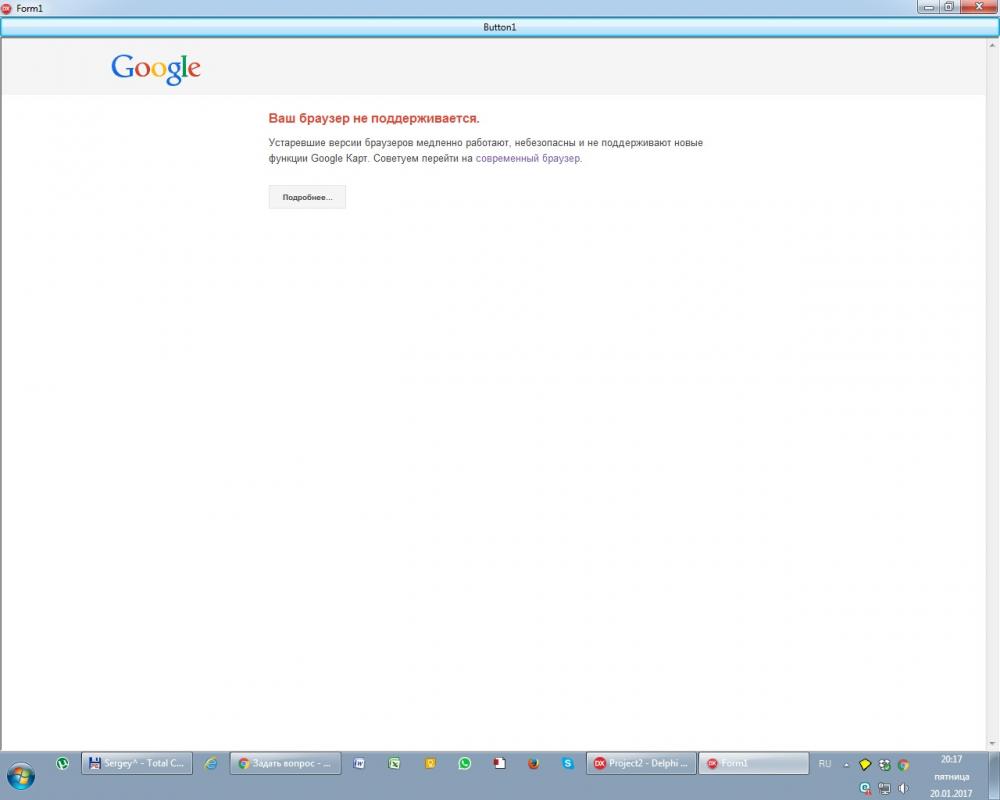Click the RU language indicator
The image size is (1000, 800).
[x=825, y=764]
